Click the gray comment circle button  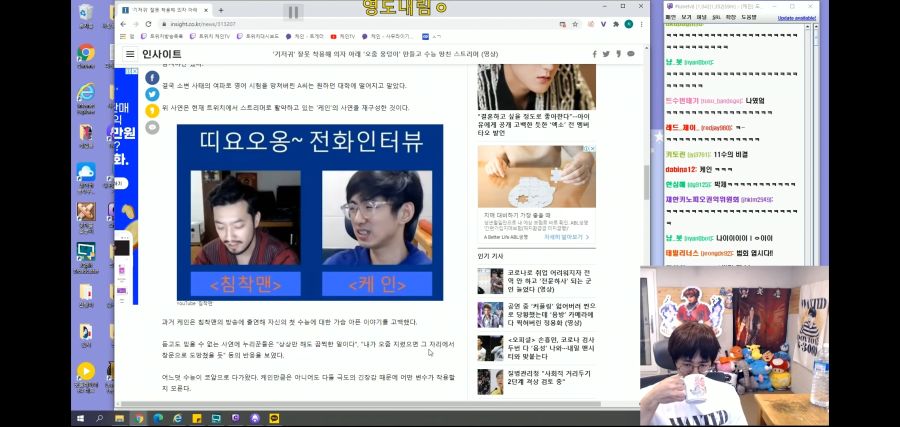pyautogui.click(x=152, y=127)
